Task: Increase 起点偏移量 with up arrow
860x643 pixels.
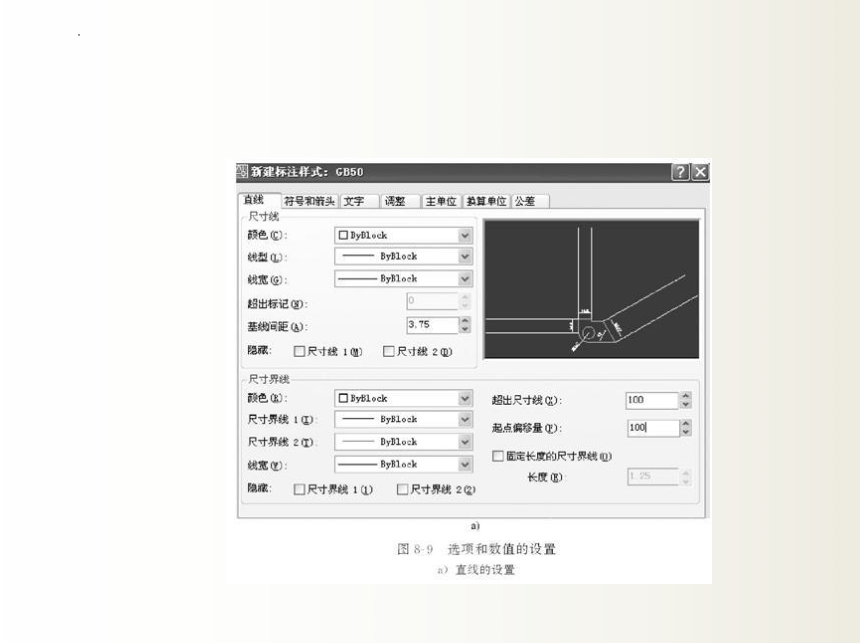Action: [686, 423]
